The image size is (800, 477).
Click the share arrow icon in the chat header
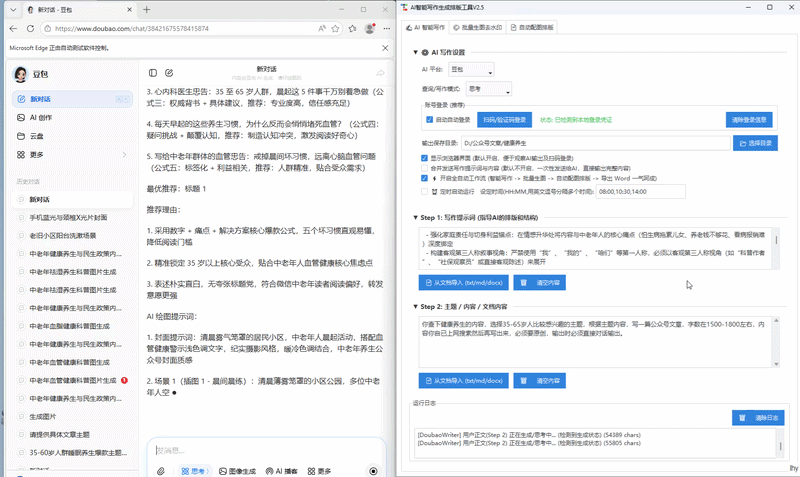tap(381, 73)
